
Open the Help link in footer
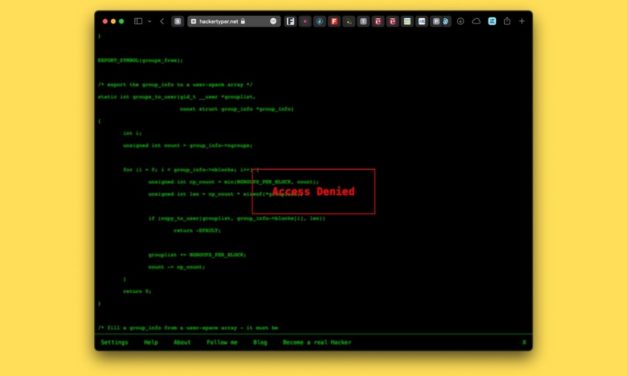pyautogui.click(x=151, y=342)
